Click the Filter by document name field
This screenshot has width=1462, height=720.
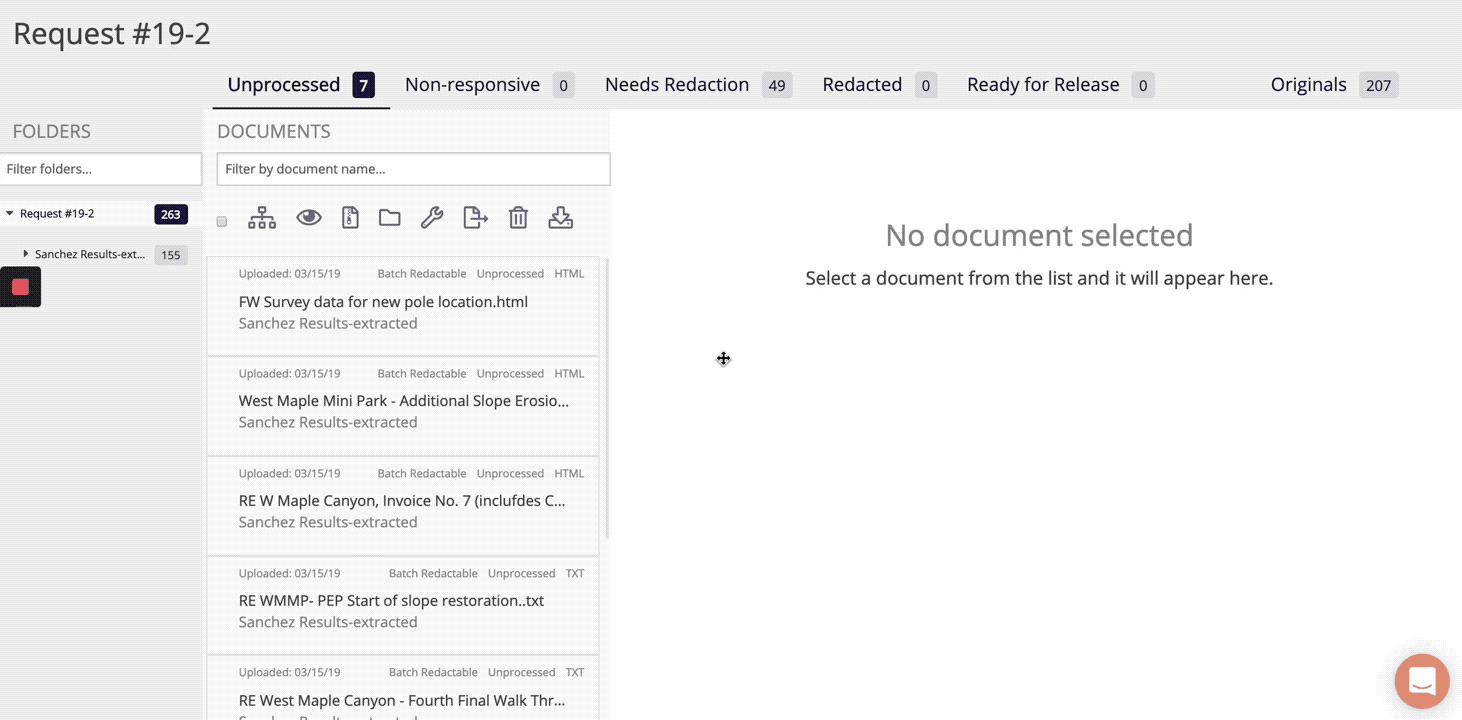pyautogui.click(x=413, y=169)
